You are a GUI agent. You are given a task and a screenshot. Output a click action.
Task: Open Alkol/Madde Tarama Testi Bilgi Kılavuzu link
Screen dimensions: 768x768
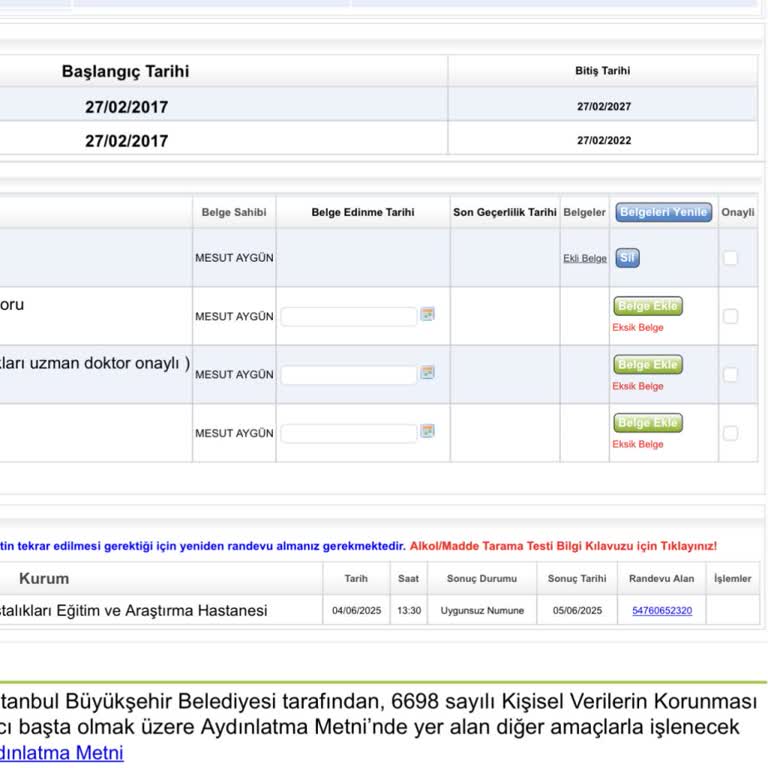pos(563,546)
